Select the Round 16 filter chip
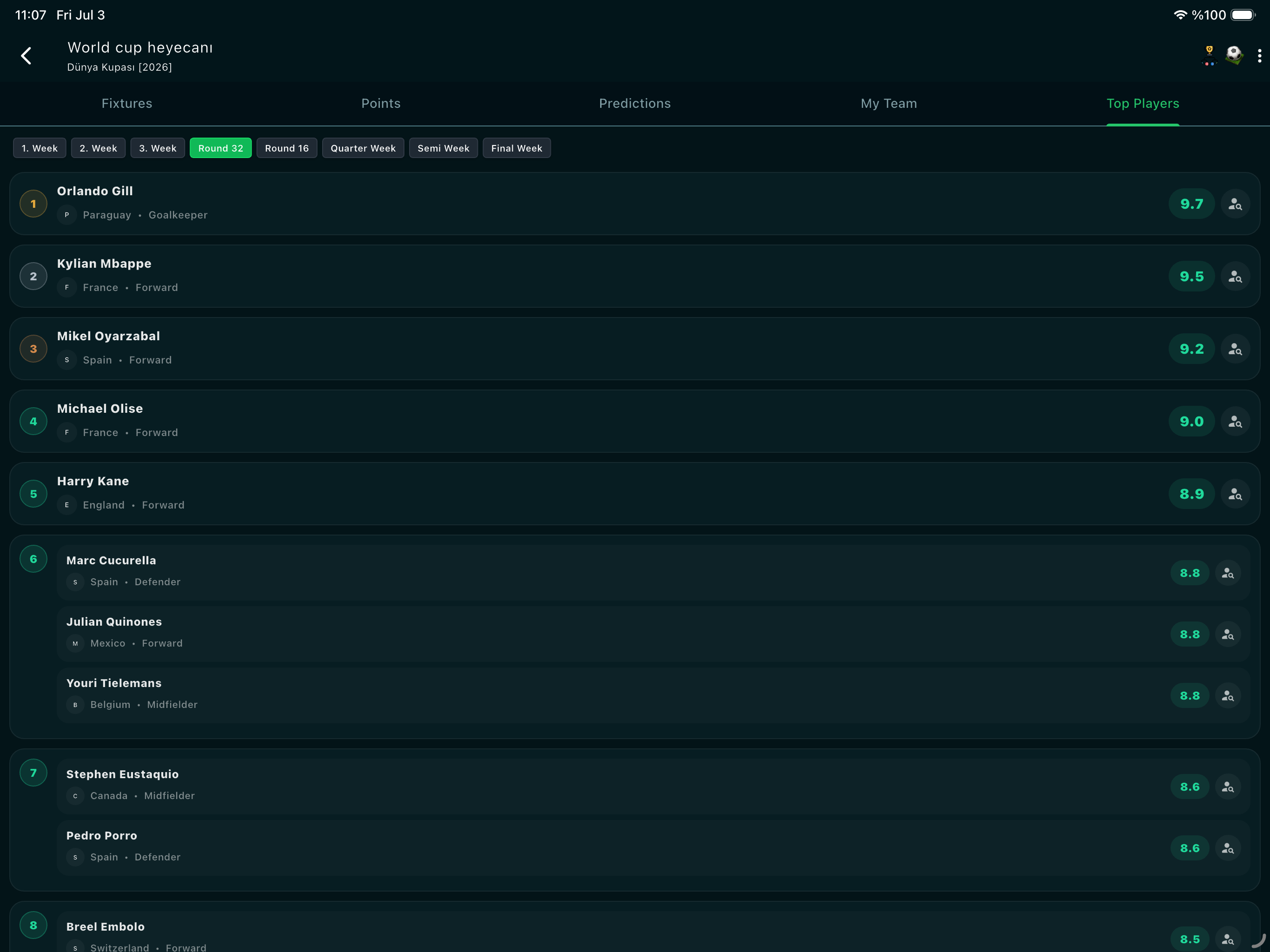 [286, 148]
